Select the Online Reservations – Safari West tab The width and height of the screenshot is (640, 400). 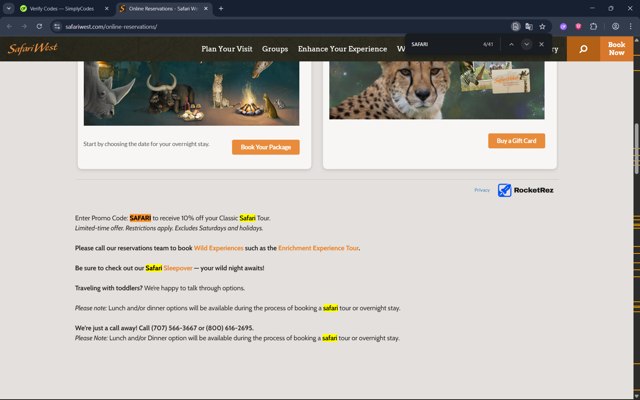click(x=163, y=9)
